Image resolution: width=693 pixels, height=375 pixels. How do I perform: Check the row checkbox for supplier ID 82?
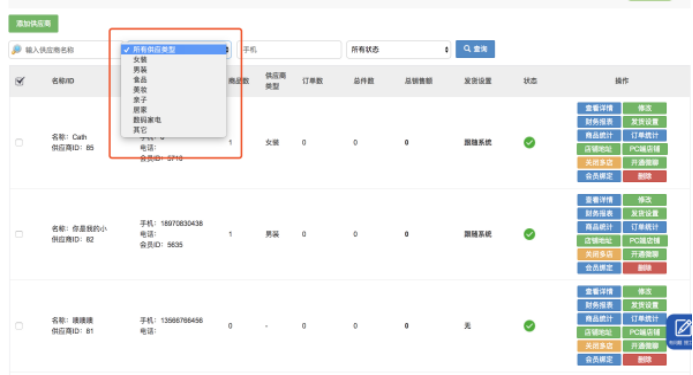click(19, 234)
